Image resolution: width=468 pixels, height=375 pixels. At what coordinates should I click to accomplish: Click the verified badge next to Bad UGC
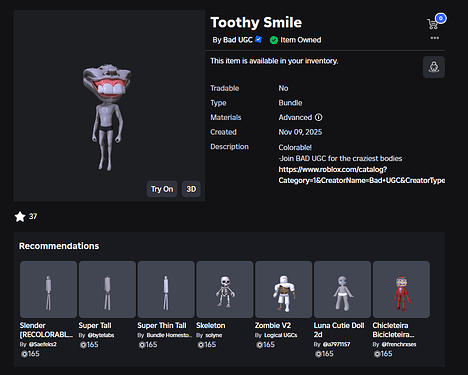(x=259, y=40)
